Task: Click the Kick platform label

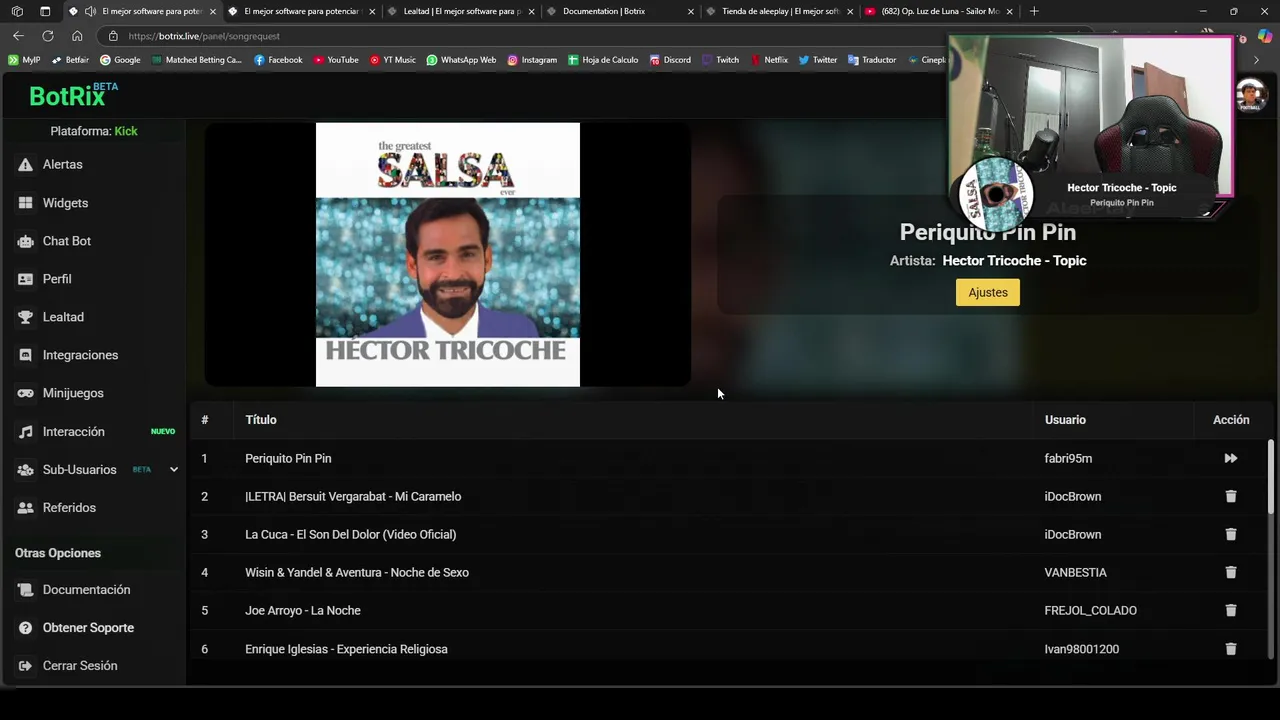Action: tap(126, 131)
